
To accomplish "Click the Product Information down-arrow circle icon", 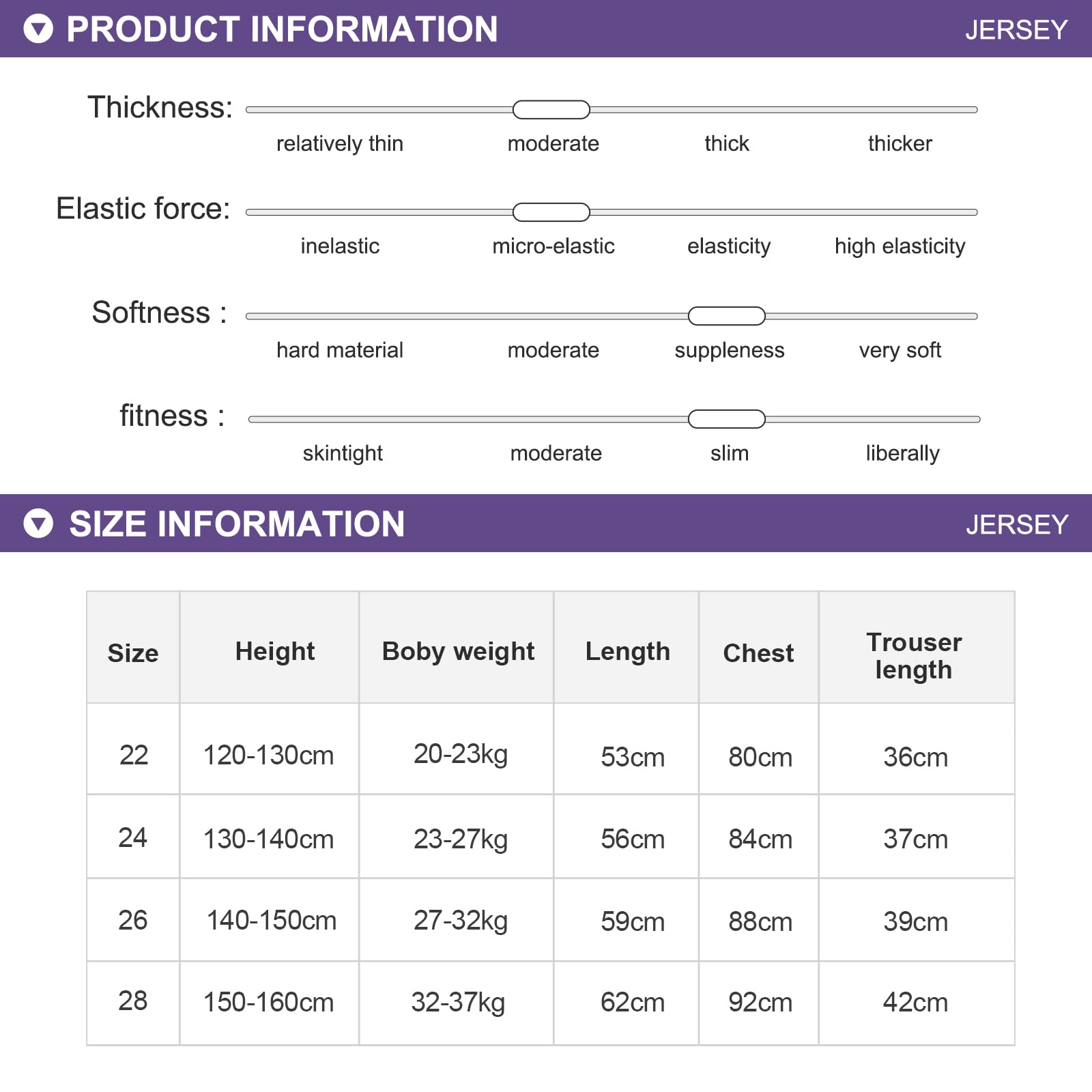I will (38, 29).
